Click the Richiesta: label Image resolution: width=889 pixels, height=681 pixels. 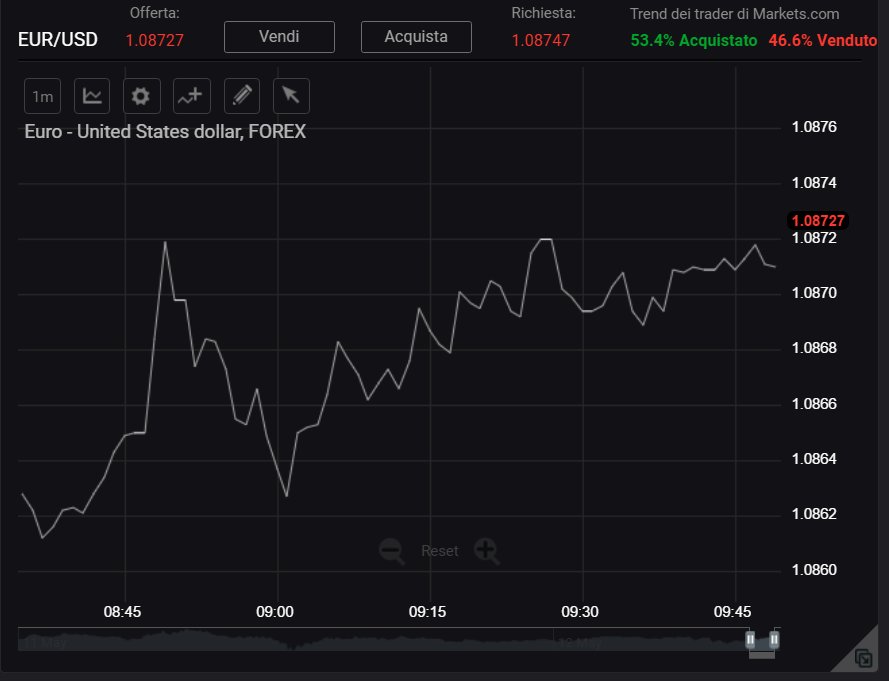click(x=544, y=13)
